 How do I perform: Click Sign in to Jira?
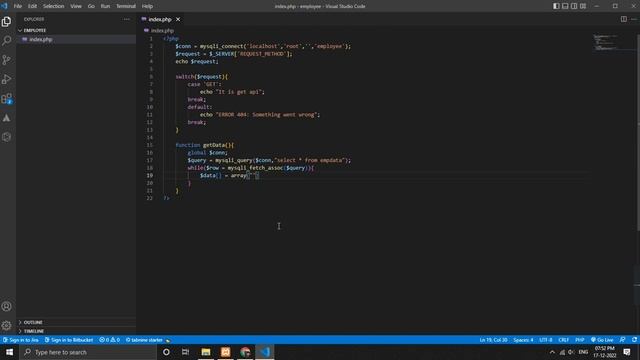click(21, 340)
